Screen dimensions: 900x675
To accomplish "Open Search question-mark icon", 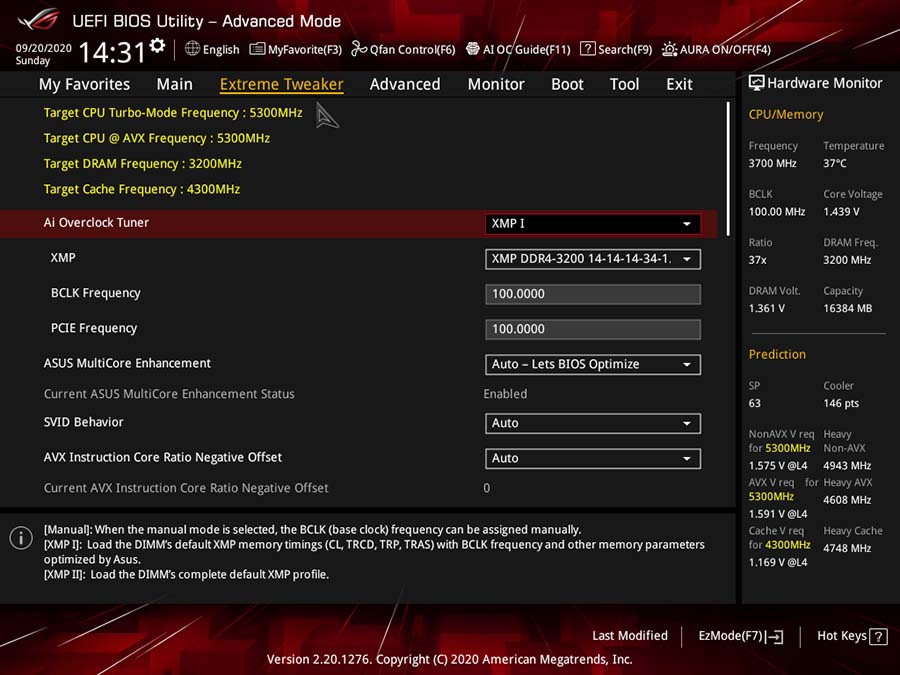I will pyautogui.click(x=588, y=49).
